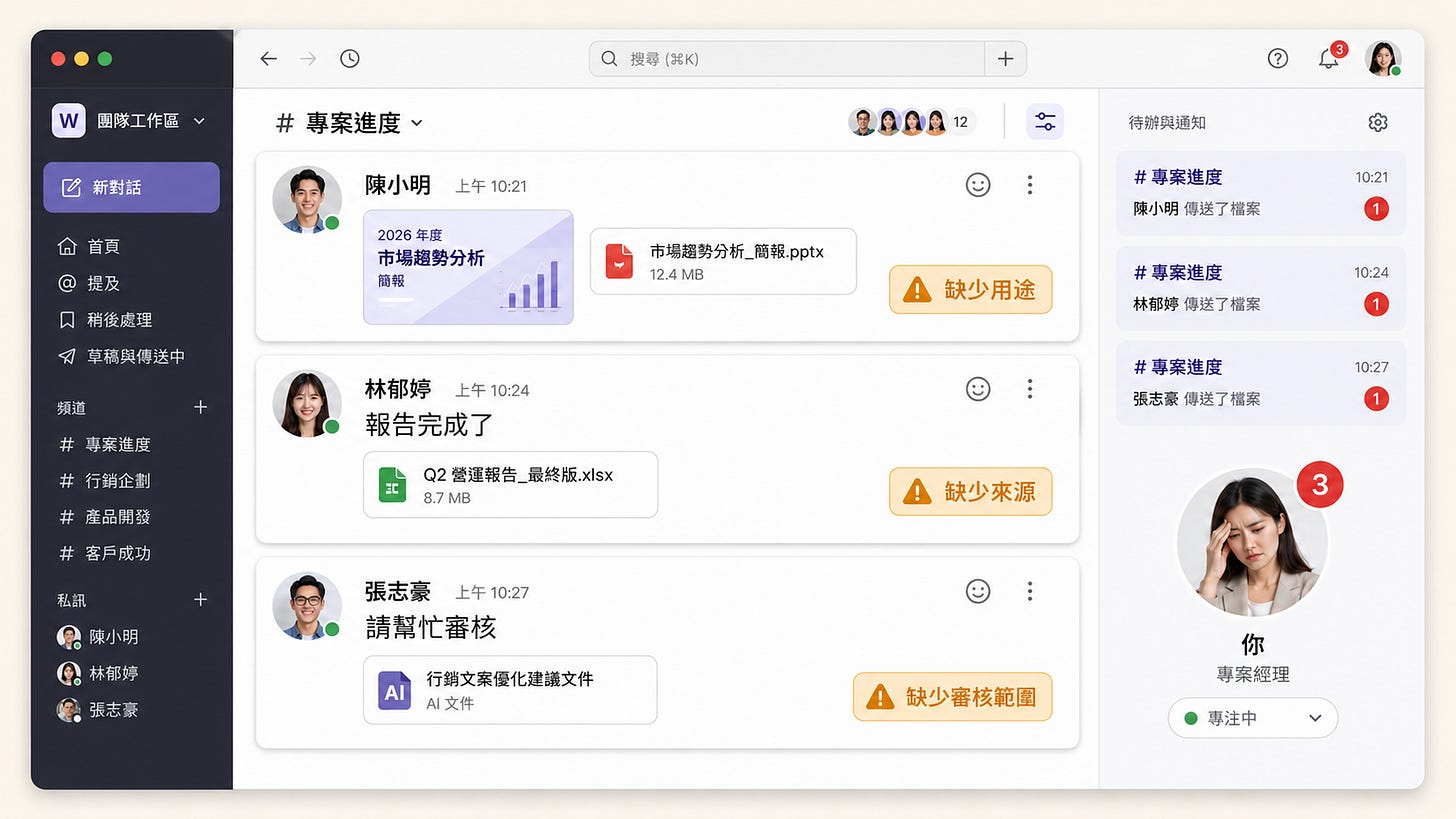Click the red PowerPoint file icon

pos(619,261)
